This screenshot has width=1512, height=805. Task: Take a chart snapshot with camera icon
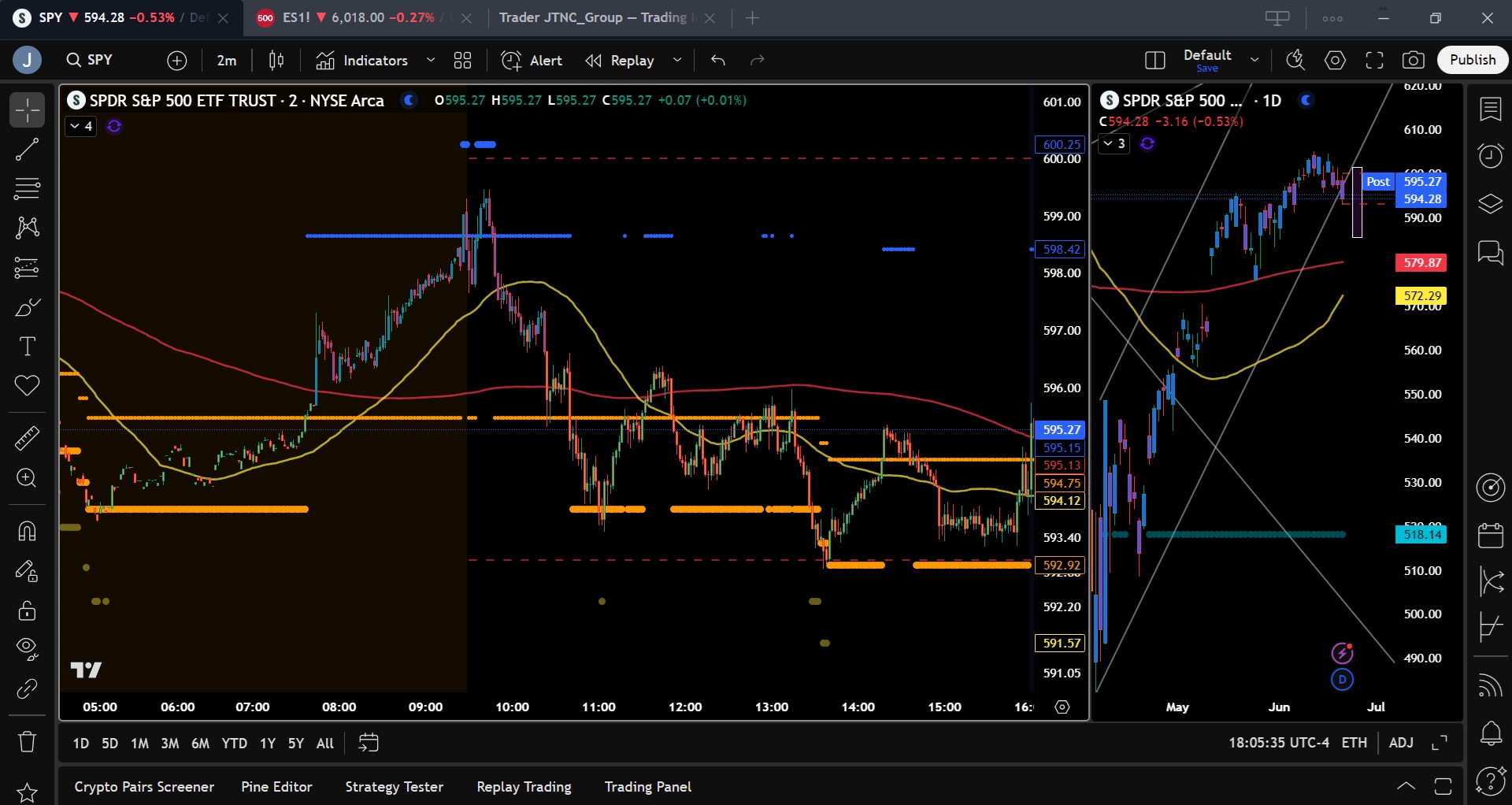pos(1414,60)
